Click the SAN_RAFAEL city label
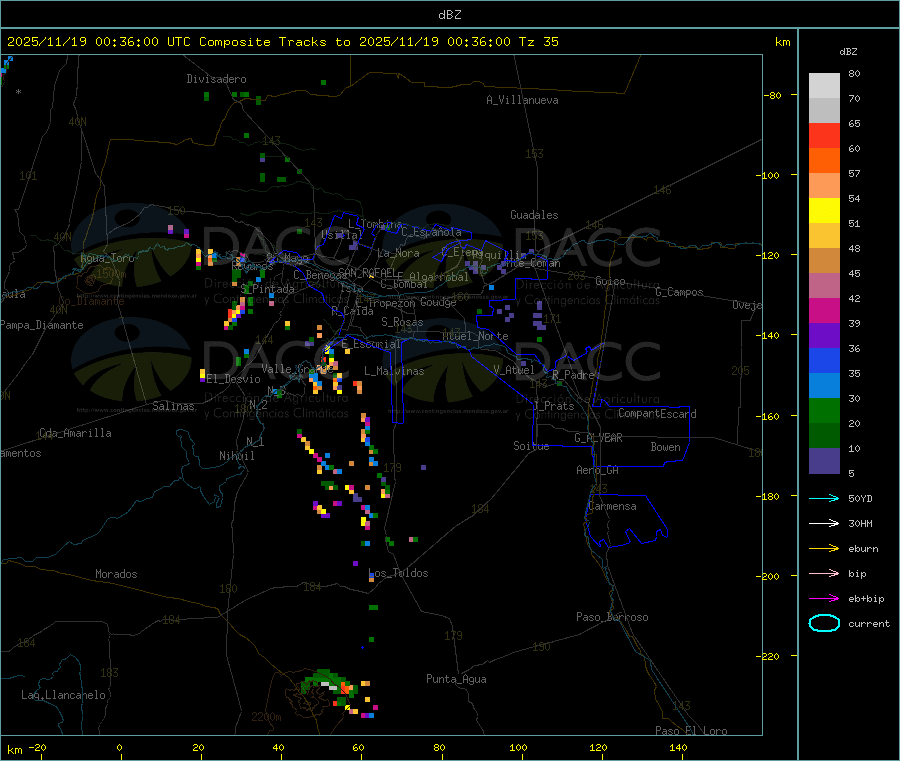The width and height of the screenshot is (900, 761). click(367, 272)
